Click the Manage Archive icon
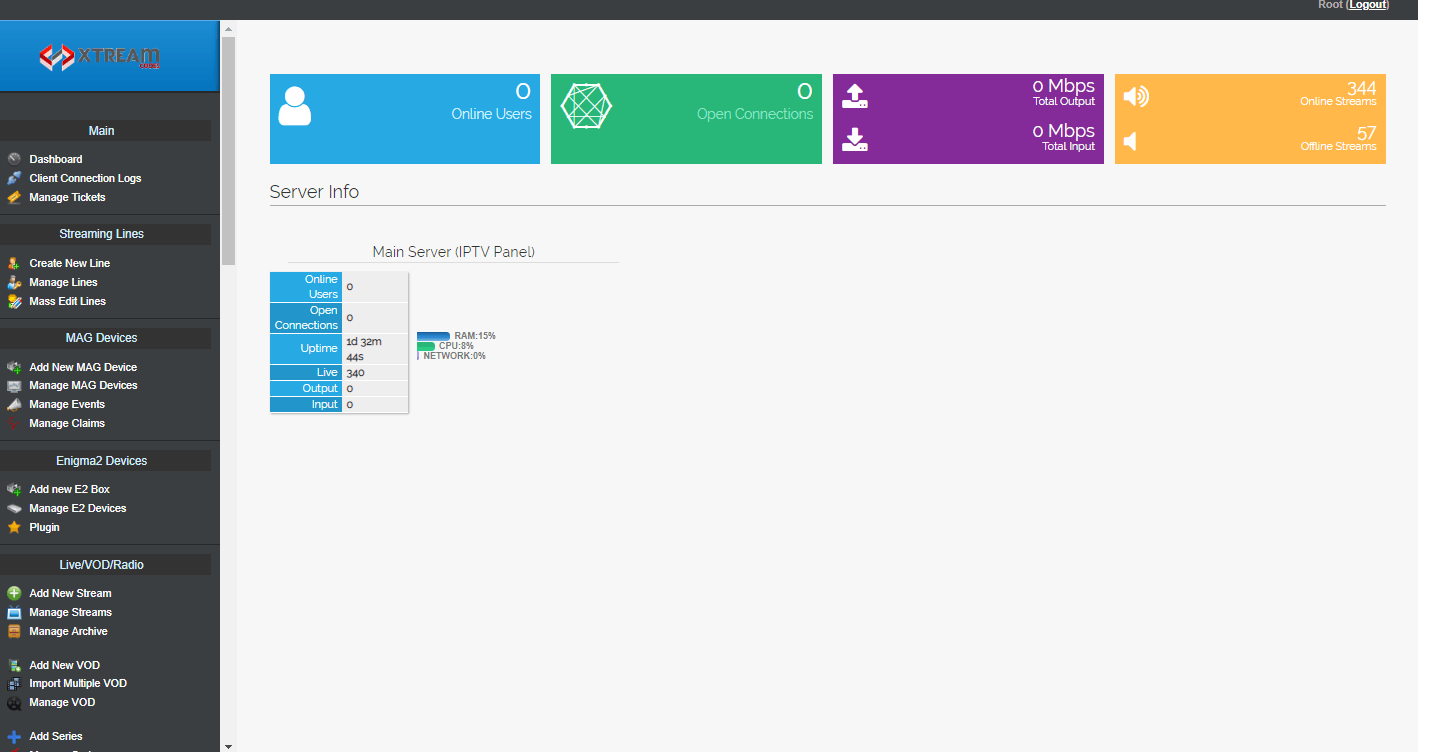1440x752 pixels. 14,631
